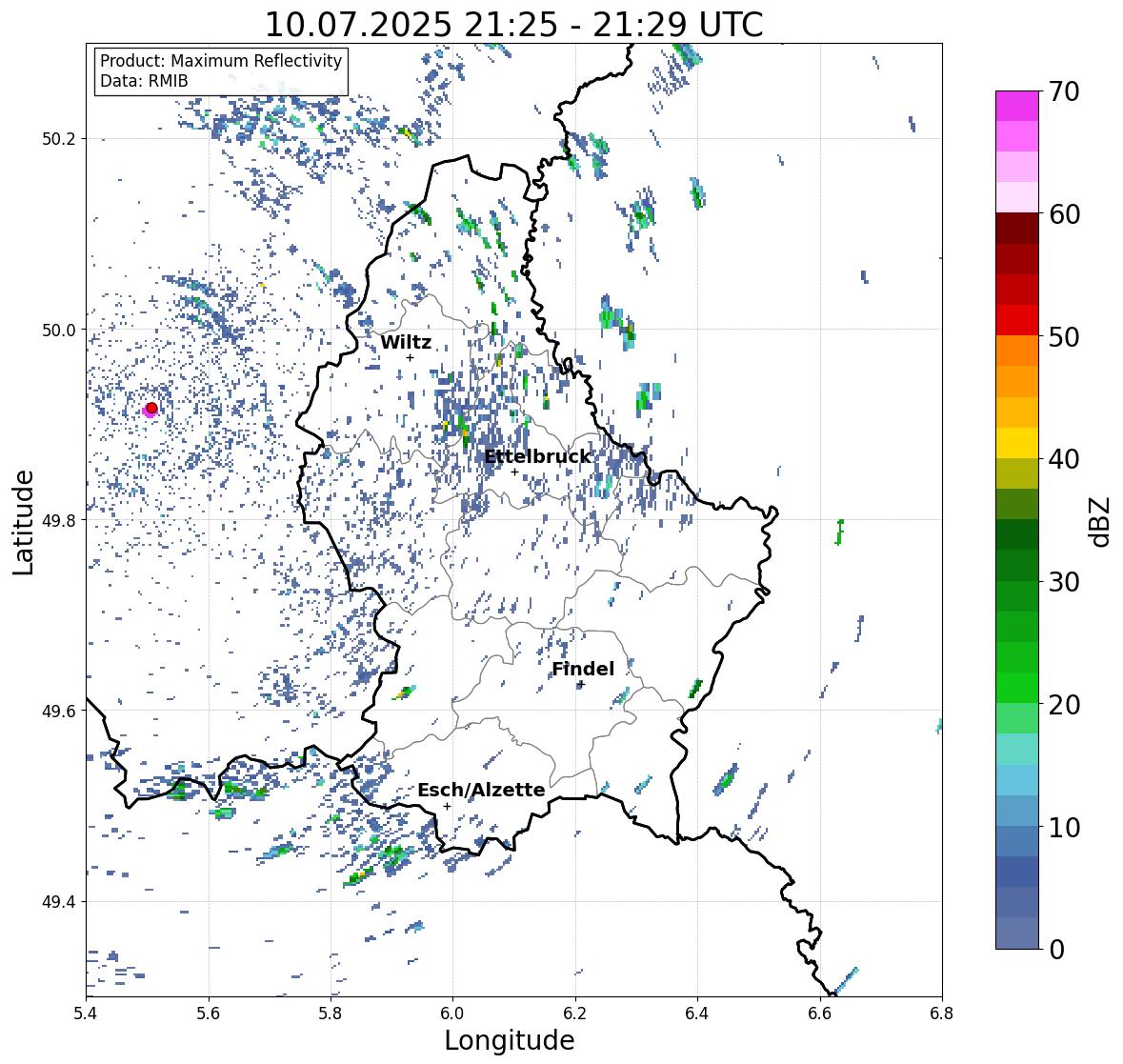Click 'Product: Maximum Reflectivity' text

coord(221,61)
